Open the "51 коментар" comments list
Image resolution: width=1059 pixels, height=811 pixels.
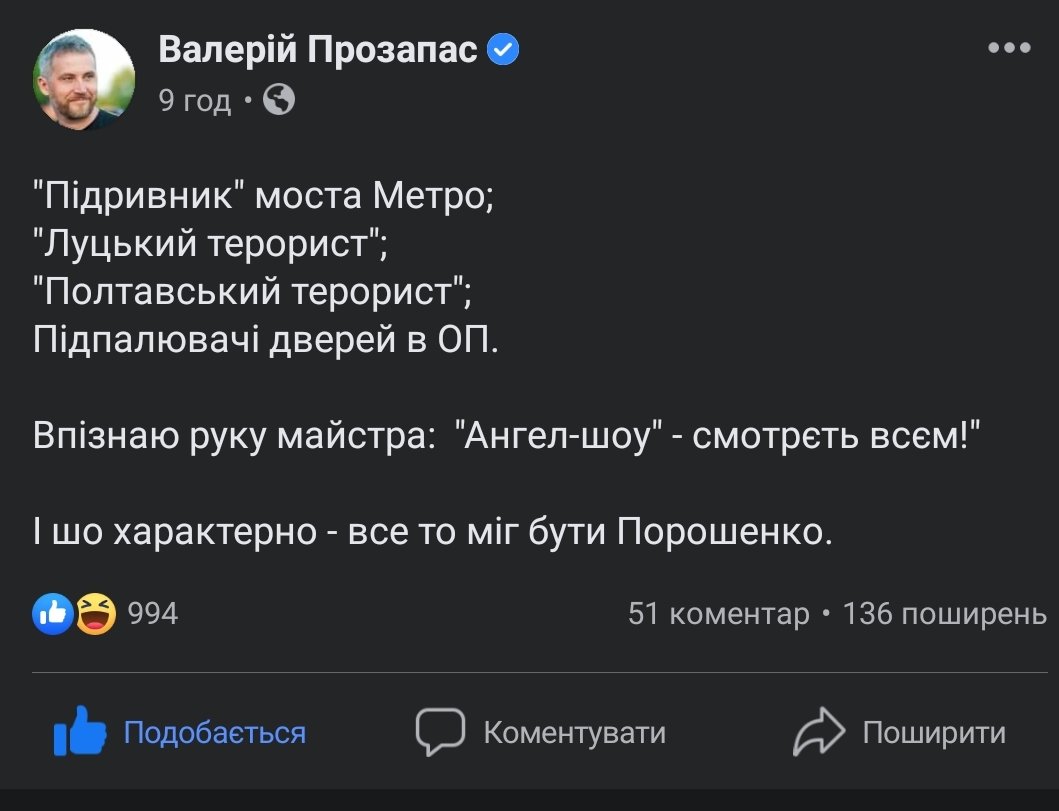pos(718,613)
